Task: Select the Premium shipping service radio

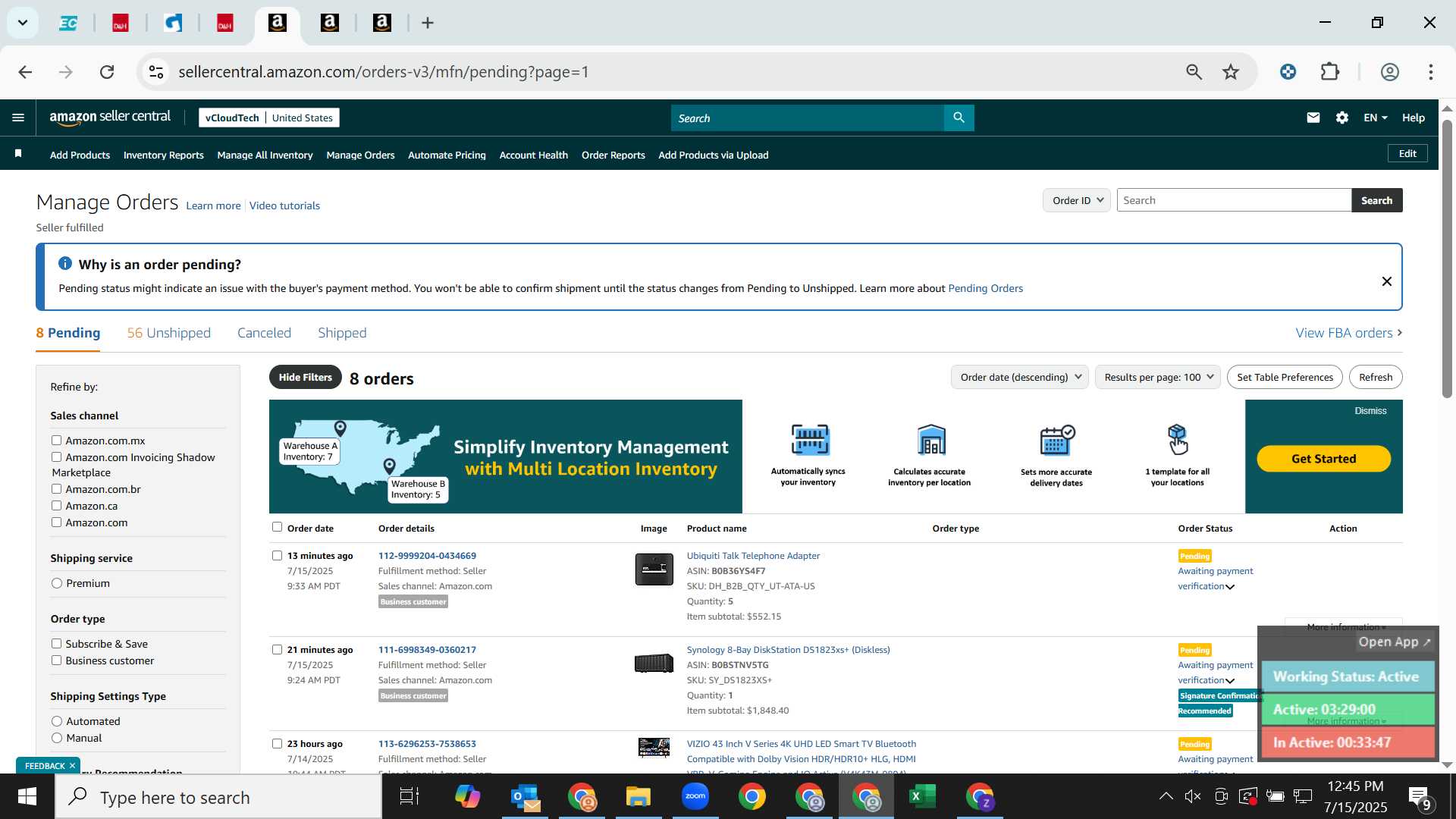Action: [x=57, y=583]
